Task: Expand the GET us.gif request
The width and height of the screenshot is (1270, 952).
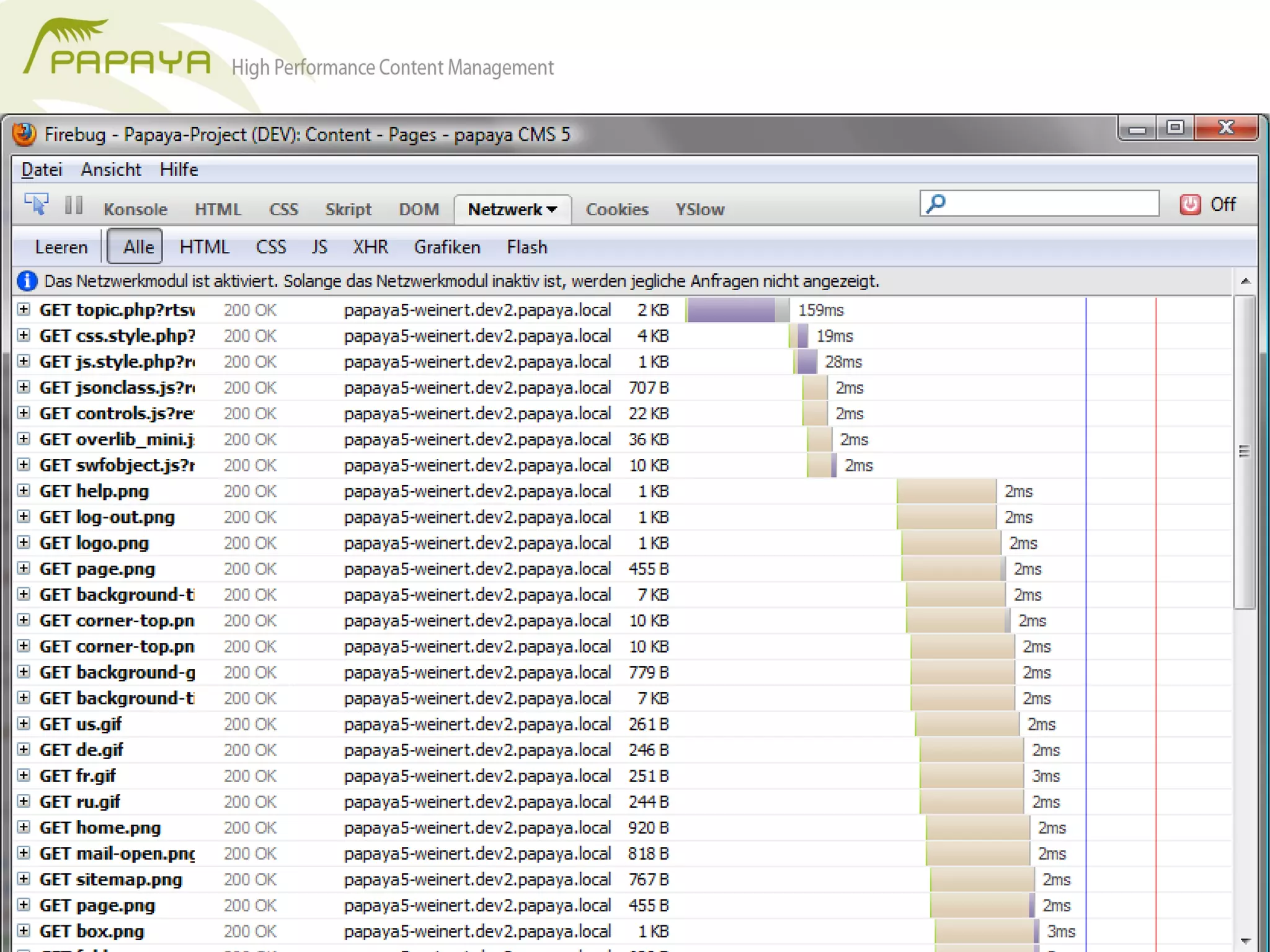Action: pyautogui.click(x=24, y=723)
